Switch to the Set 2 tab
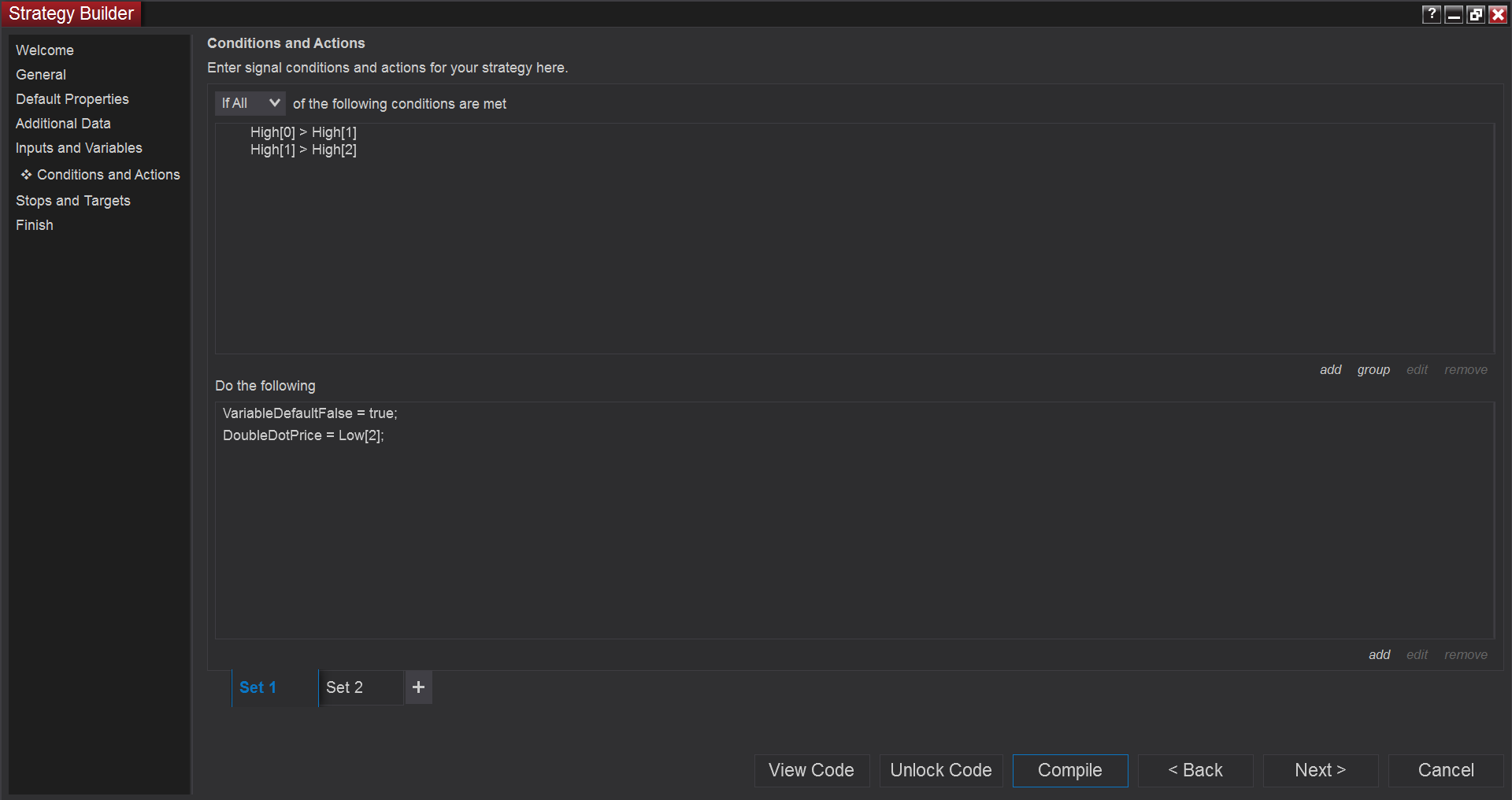Screen dimensions: 1512x800 (345, 687)
